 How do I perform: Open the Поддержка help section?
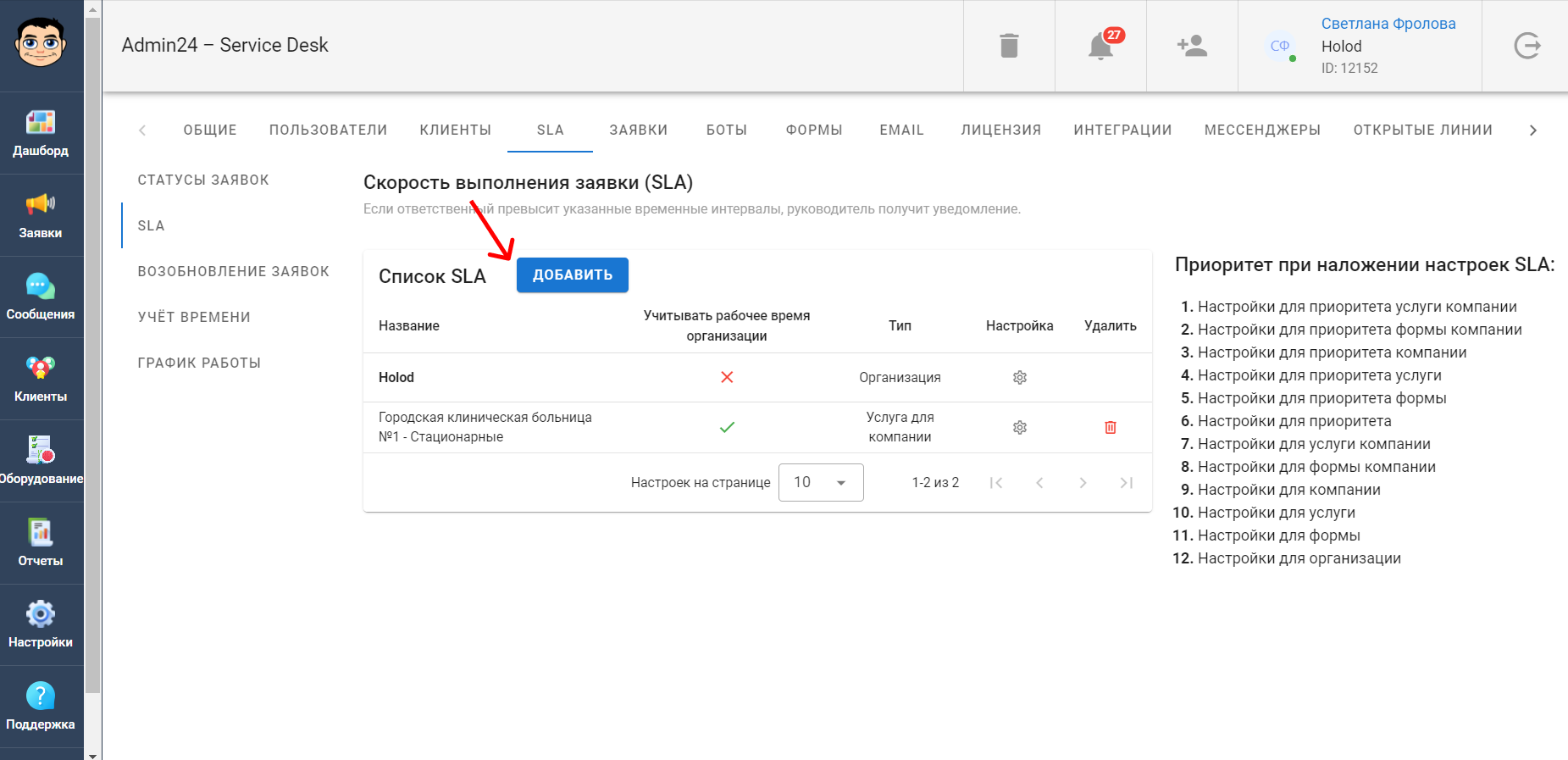[x=41, y=707]
